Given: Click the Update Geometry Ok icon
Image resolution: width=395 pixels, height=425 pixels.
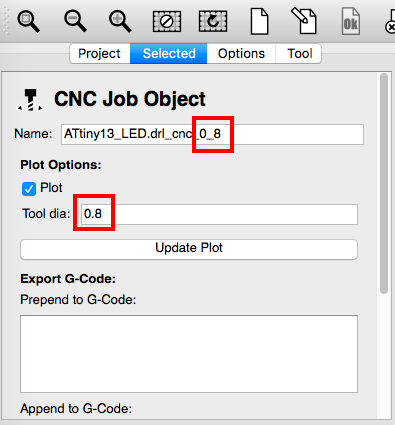Looking at the screenshot, I should [351, 22].
